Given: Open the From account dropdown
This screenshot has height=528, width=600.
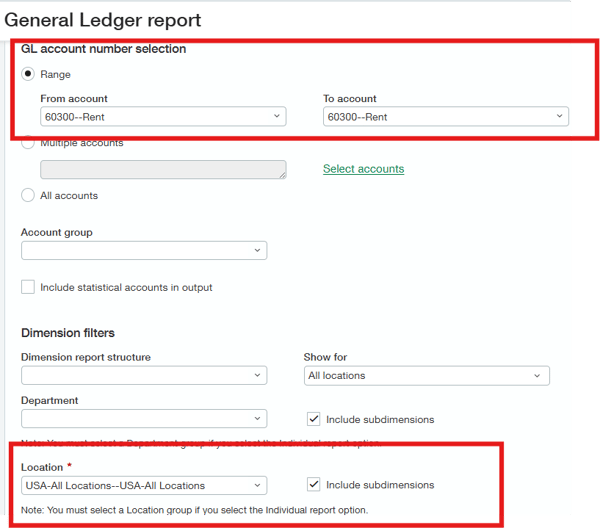Looking at the screenshot, I should point(163,117).
